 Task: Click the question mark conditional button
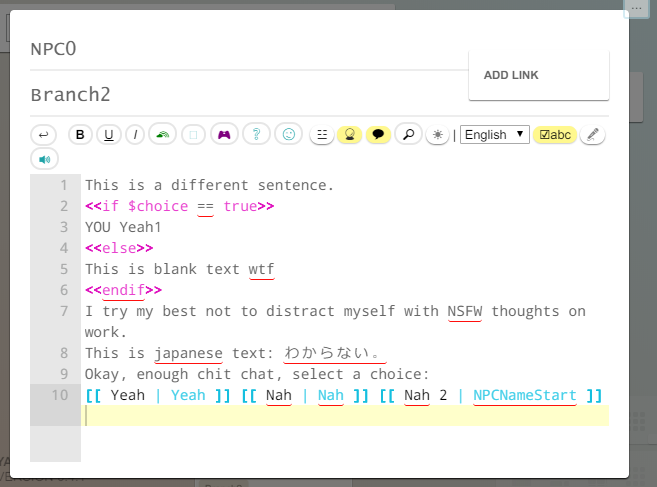tap(256, 135)
